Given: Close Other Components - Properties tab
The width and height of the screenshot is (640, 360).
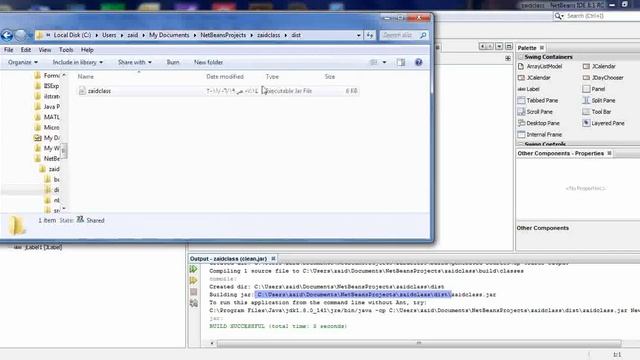Looking at the screenshot, I should click(x=609, y=153).
